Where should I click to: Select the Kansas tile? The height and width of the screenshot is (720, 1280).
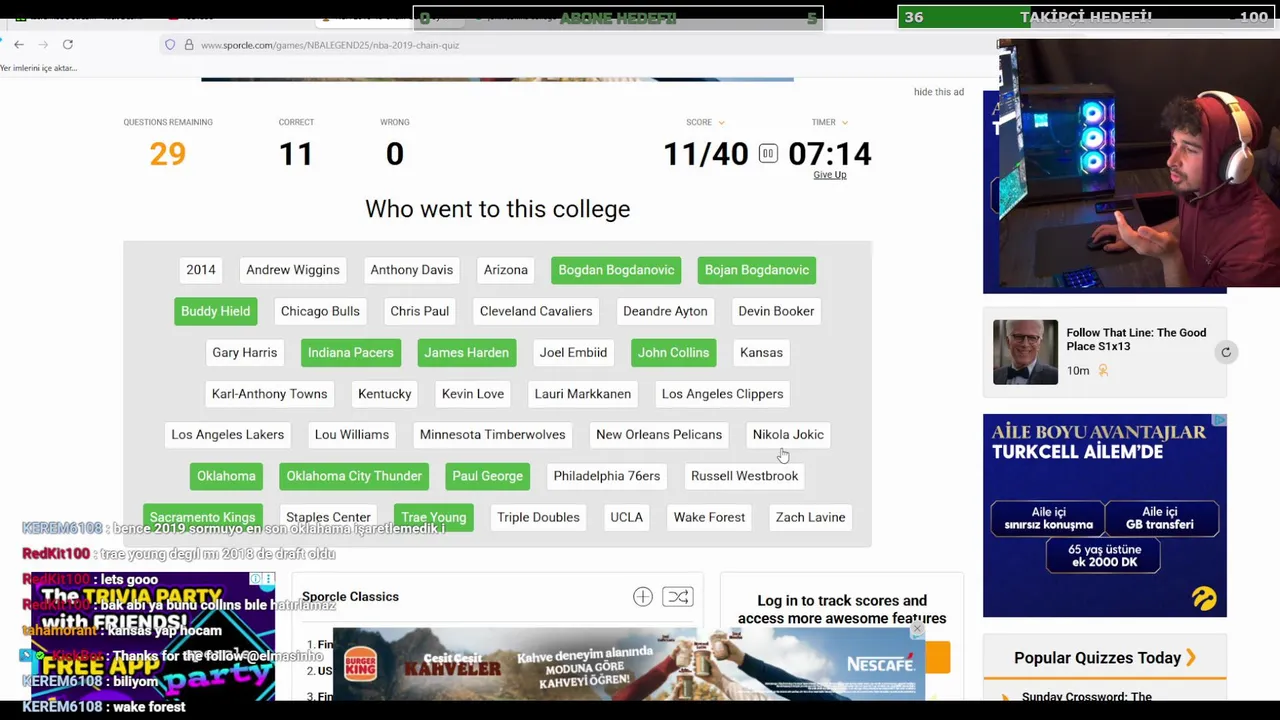761,352
